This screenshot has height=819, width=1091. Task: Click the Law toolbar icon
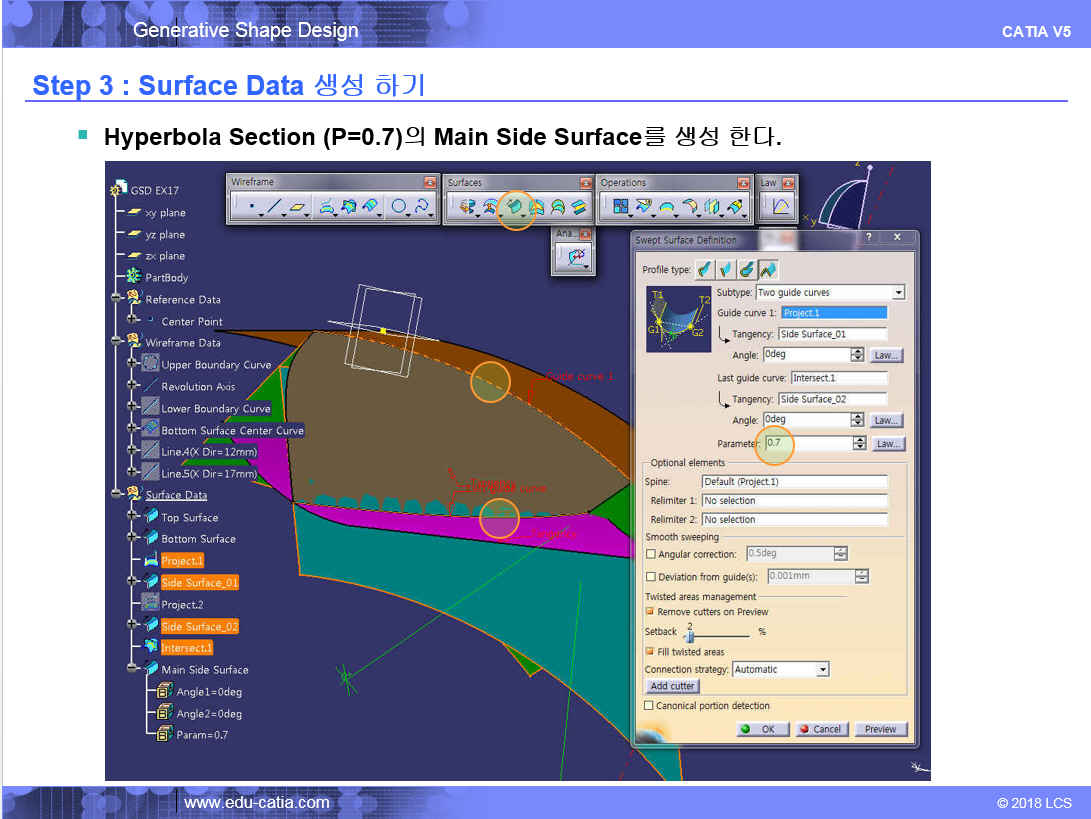(x=780, y=207)
